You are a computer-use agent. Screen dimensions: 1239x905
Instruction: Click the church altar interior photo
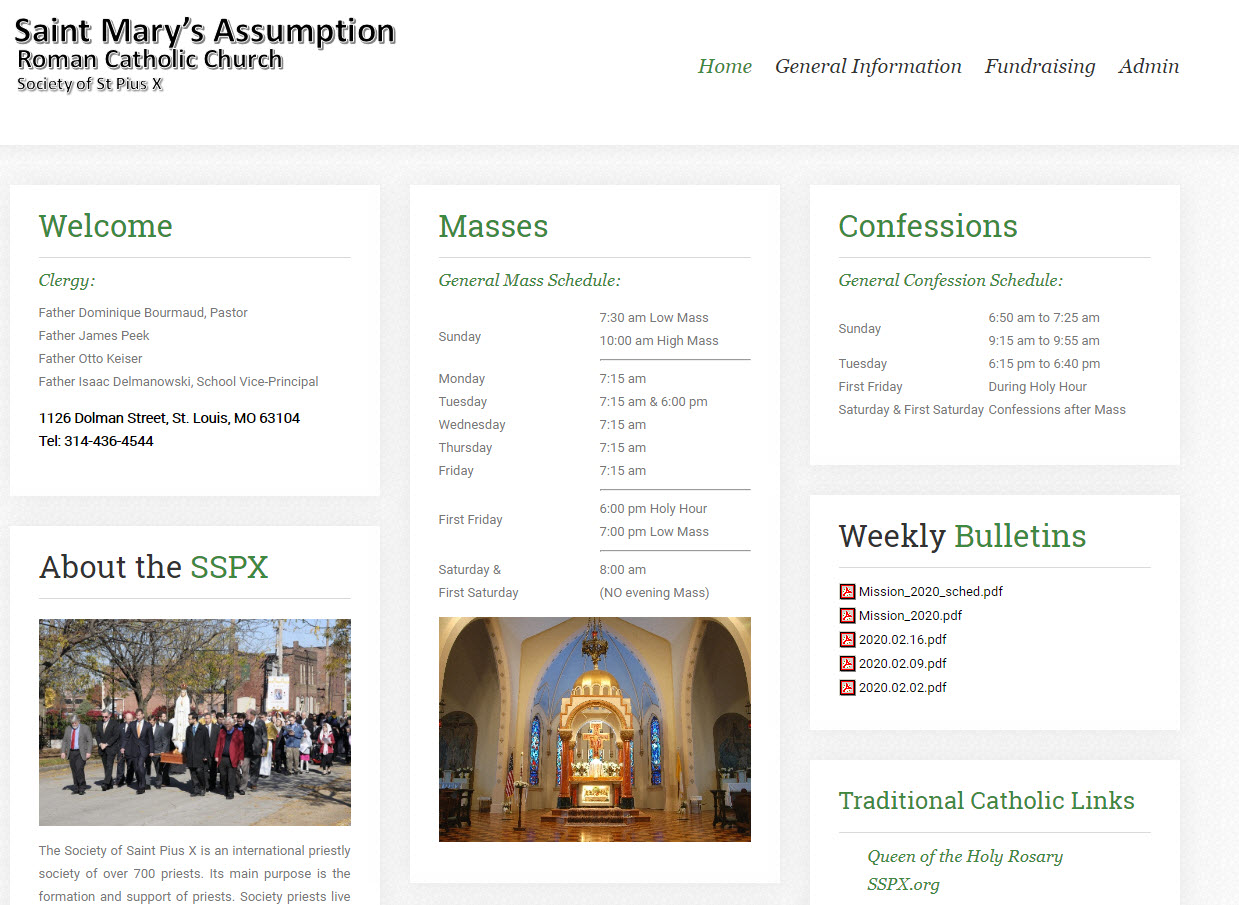click(595, 729)
